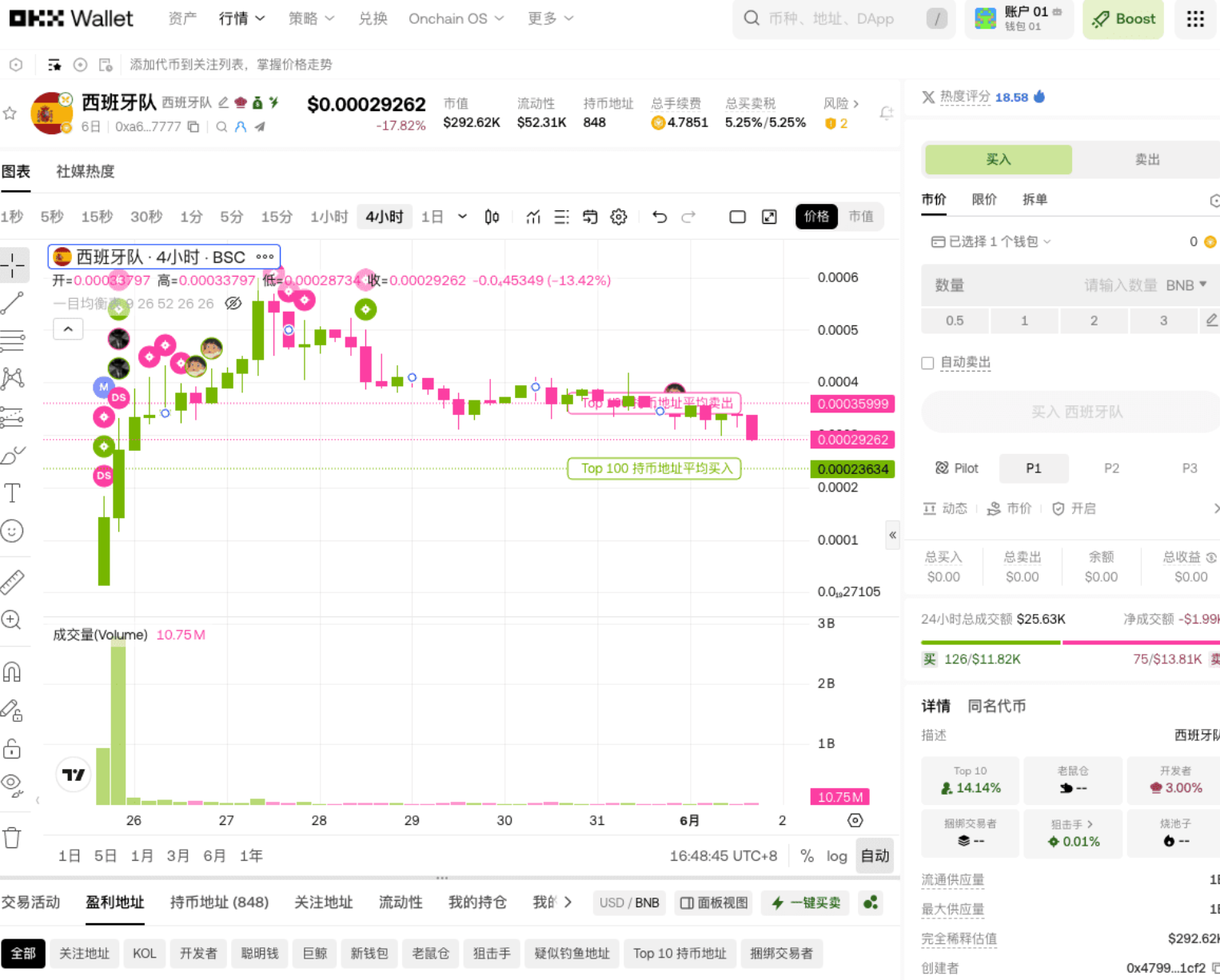Open chart settings gear icon

coord(618,217)
